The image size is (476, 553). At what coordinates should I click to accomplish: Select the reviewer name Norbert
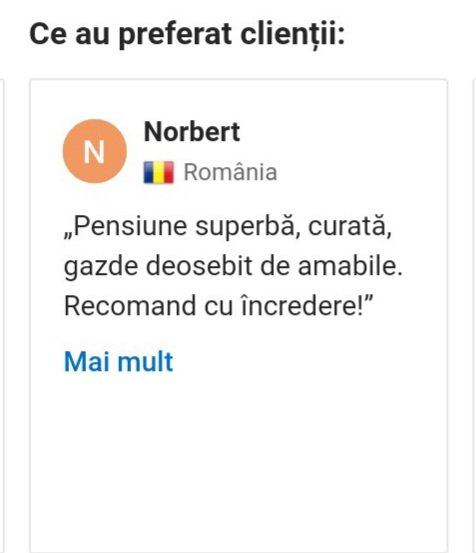coord(192,132)
